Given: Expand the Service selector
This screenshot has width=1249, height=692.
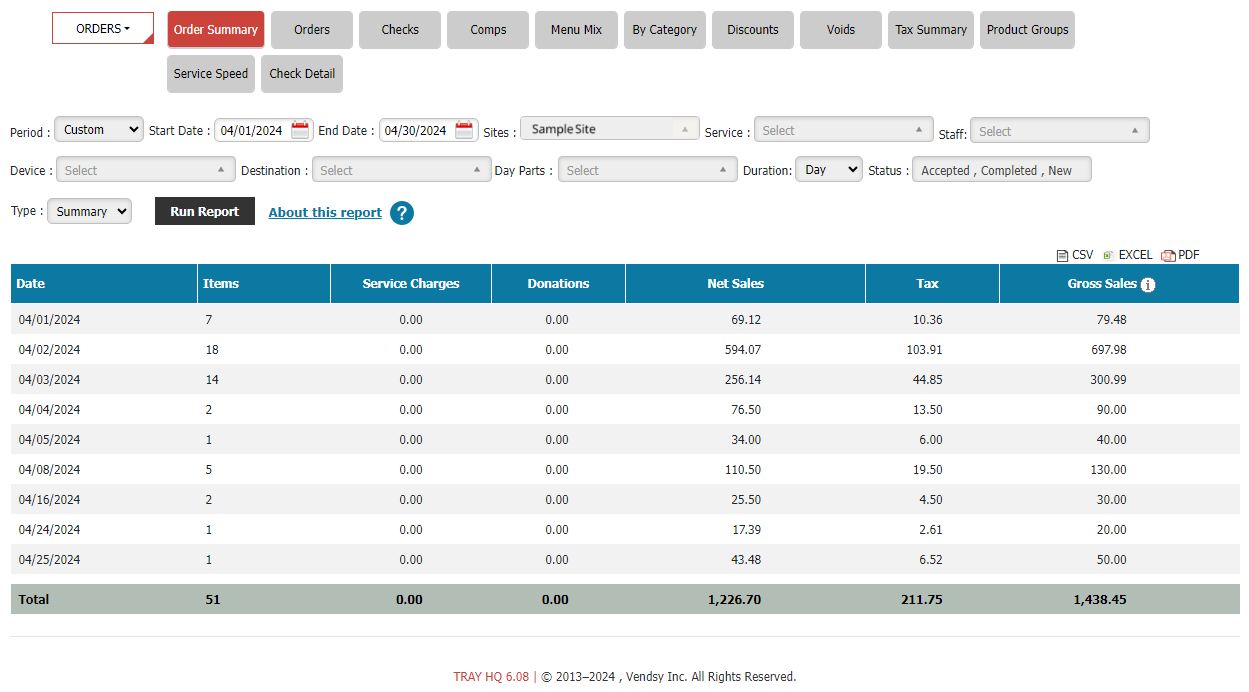Looking at the screenshot, I should coord(844,130).
